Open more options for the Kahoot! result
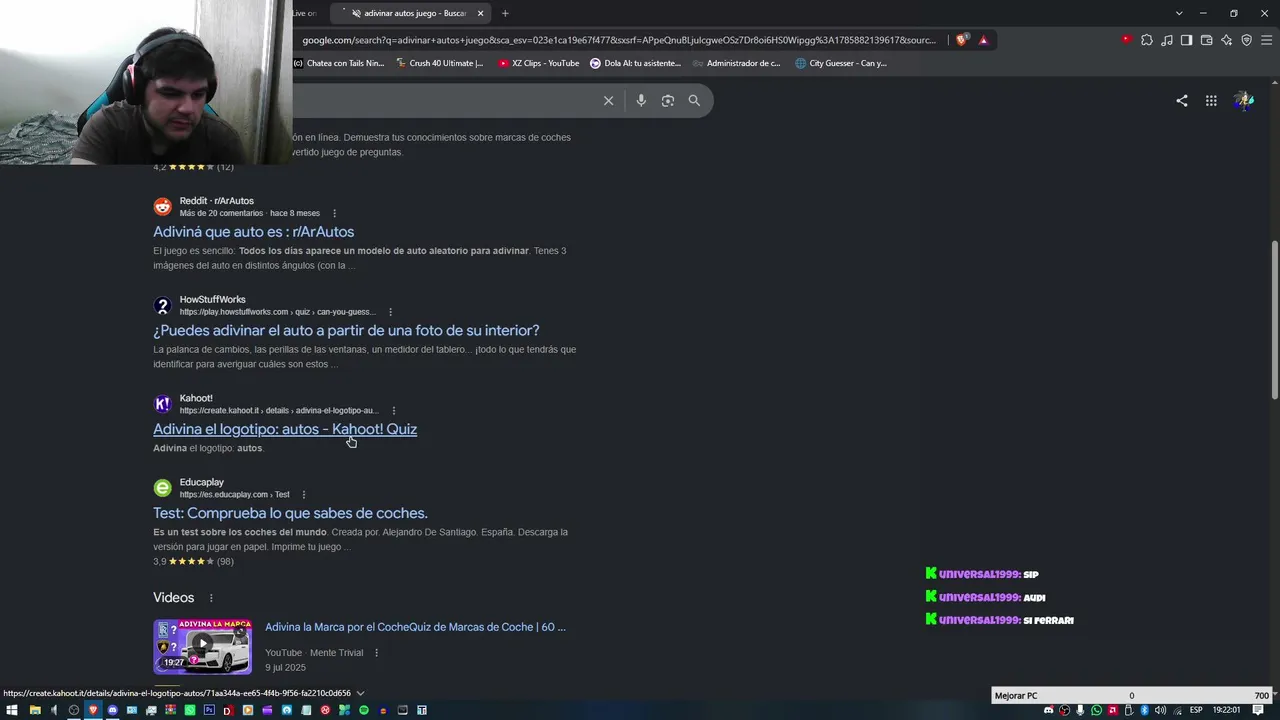The width and height of the screenshot is (1280, 720). (394, 411)
